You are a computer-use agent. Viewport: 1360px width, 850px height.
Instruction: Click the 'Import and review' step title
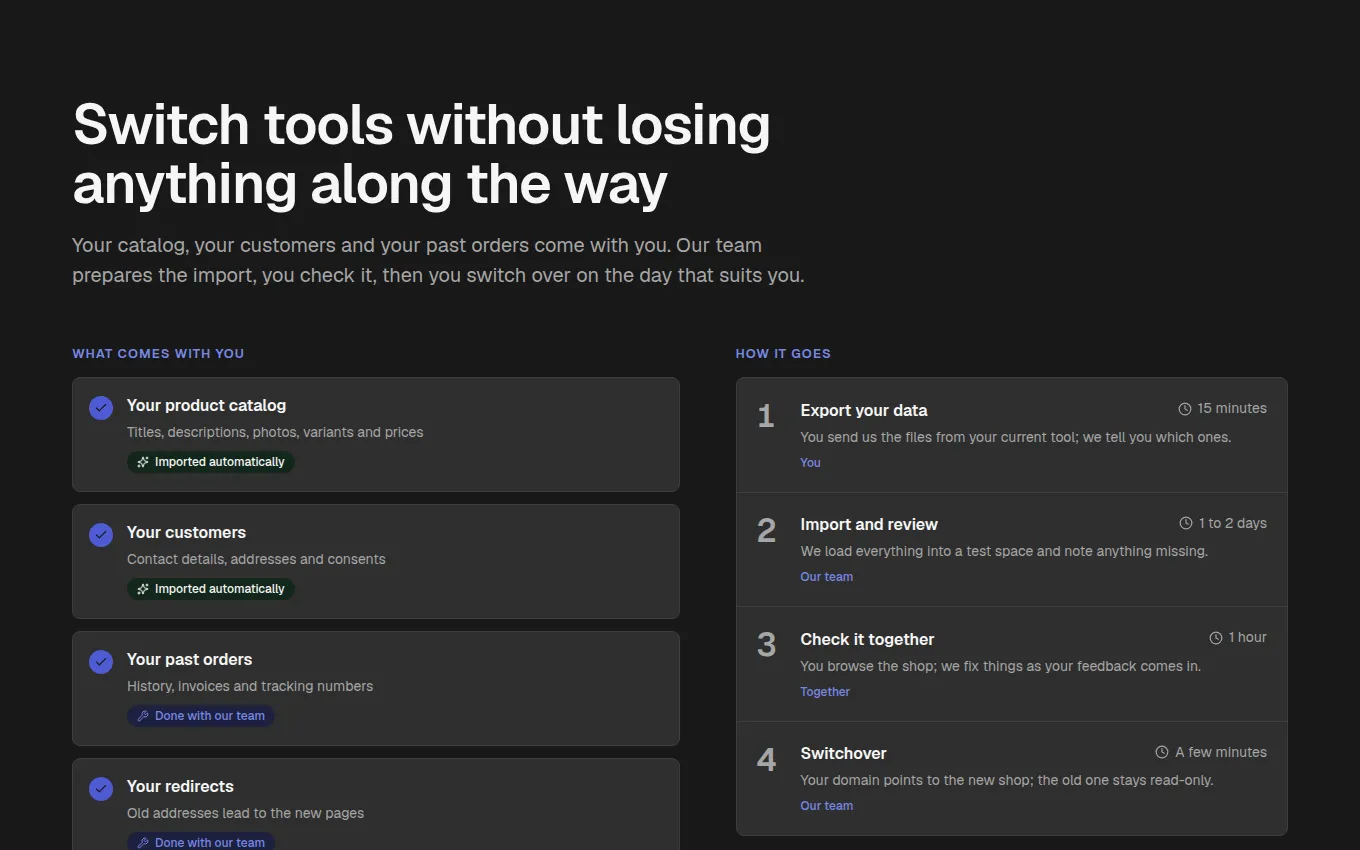(x=869, y=524)
